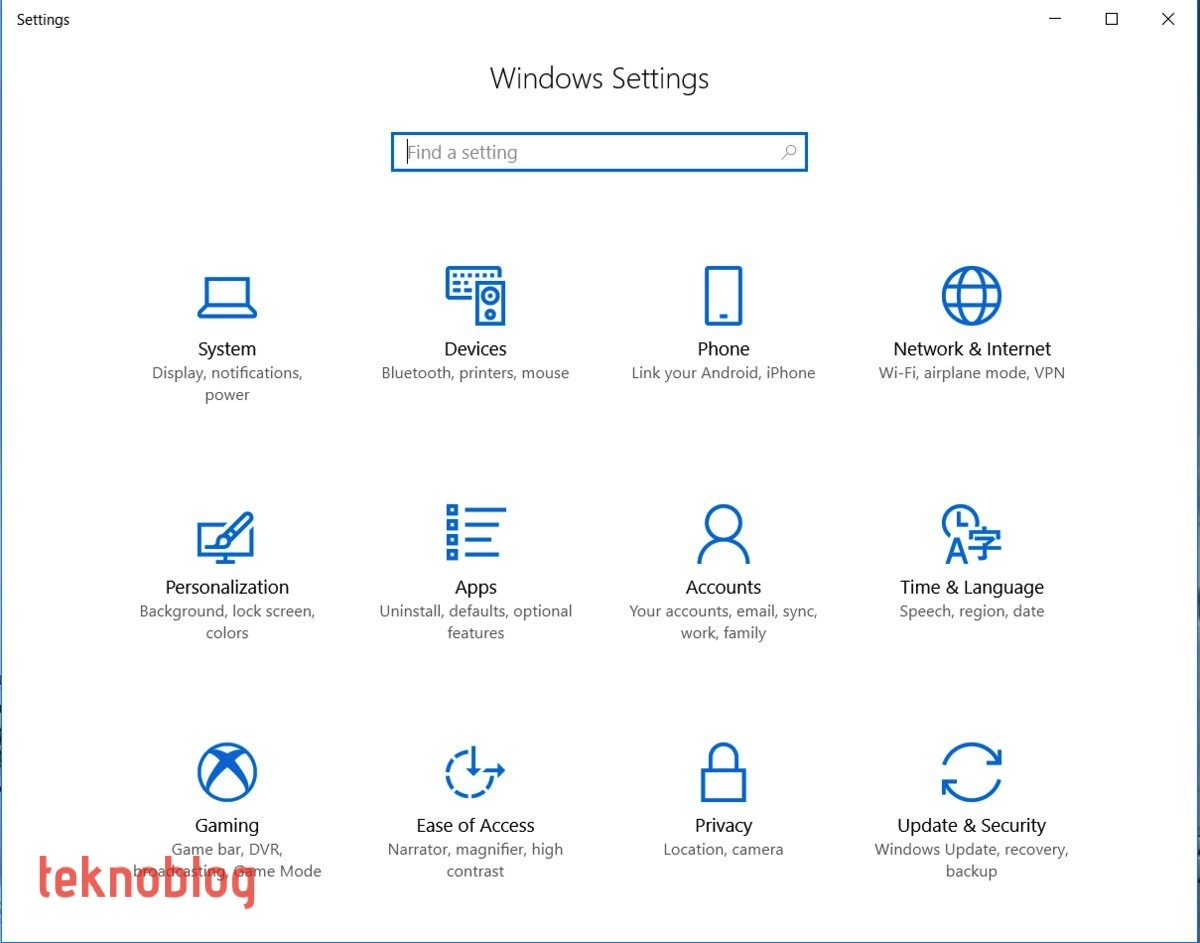
Task: Close the Settings window
Action: 1168,19
